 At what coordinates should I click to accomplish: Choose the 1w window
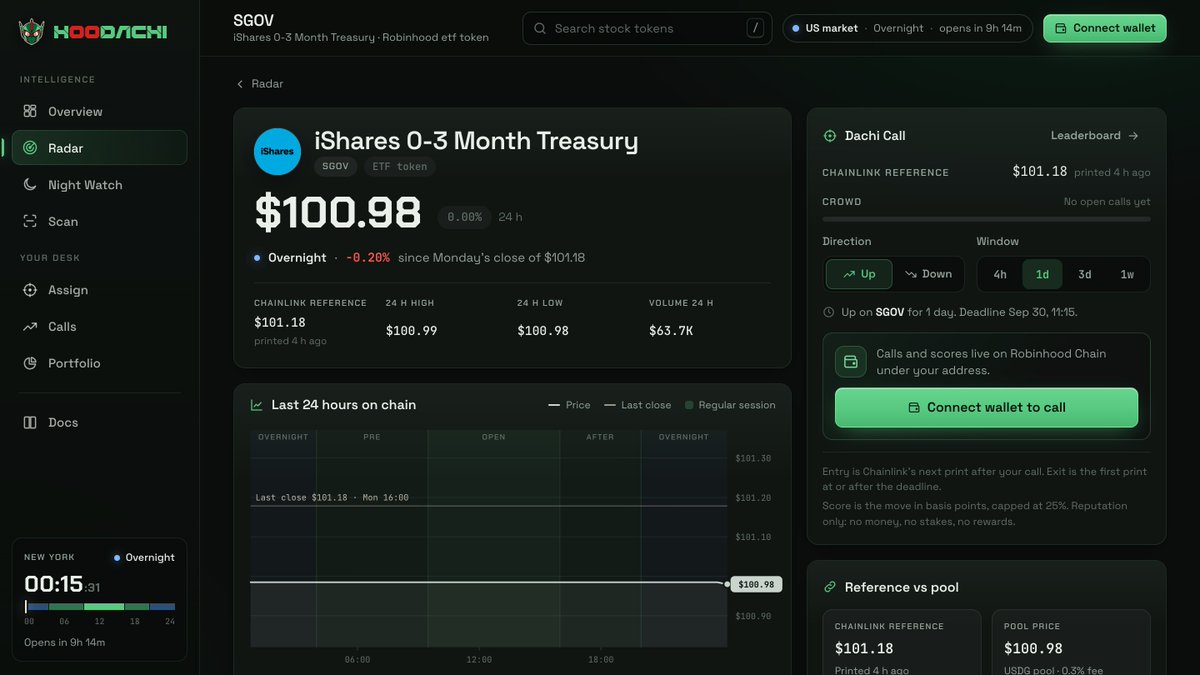tap(1127, 274)
